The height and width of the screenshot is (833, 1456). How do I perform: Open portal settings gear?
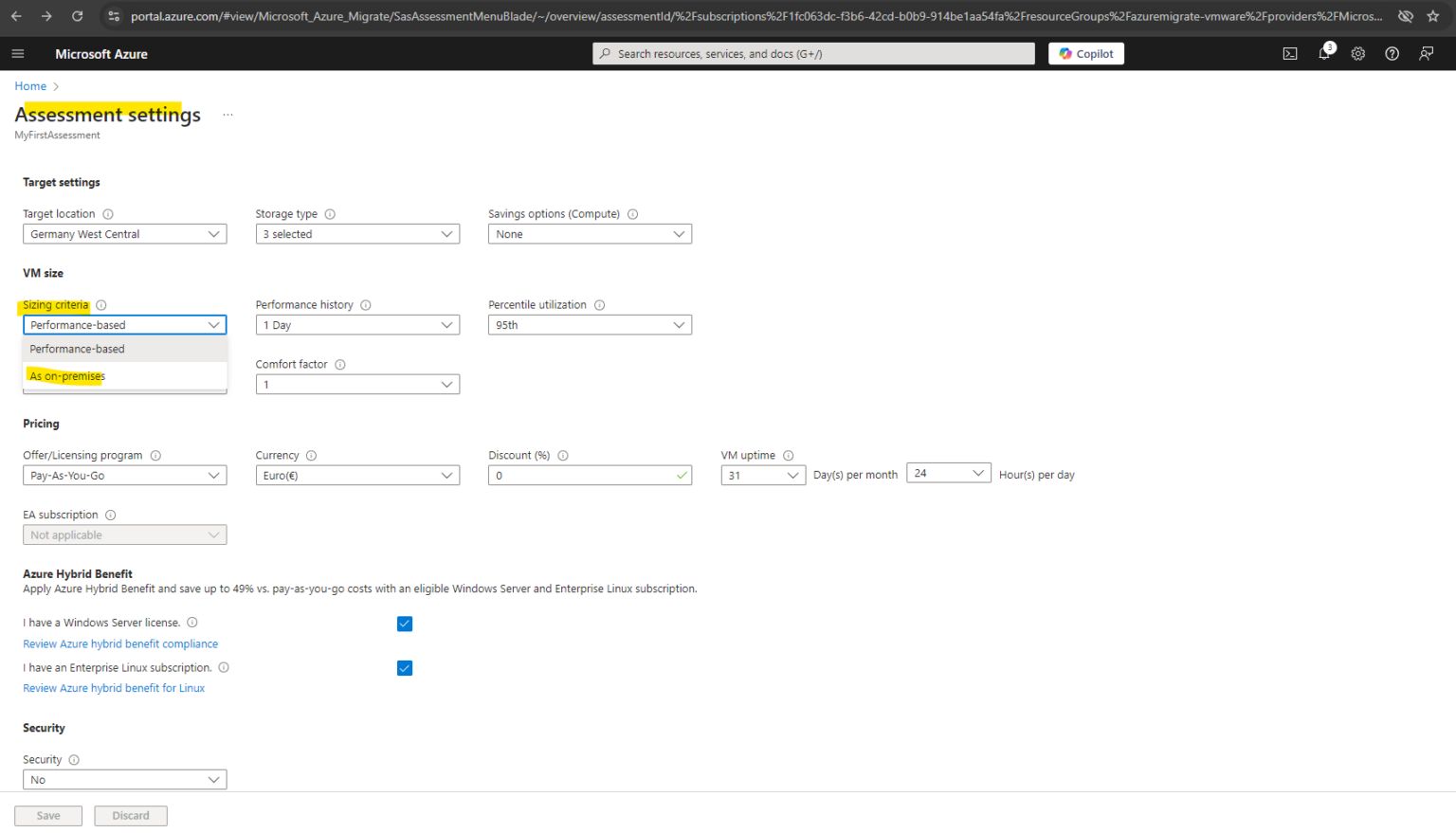click(x=1357, y=53)
